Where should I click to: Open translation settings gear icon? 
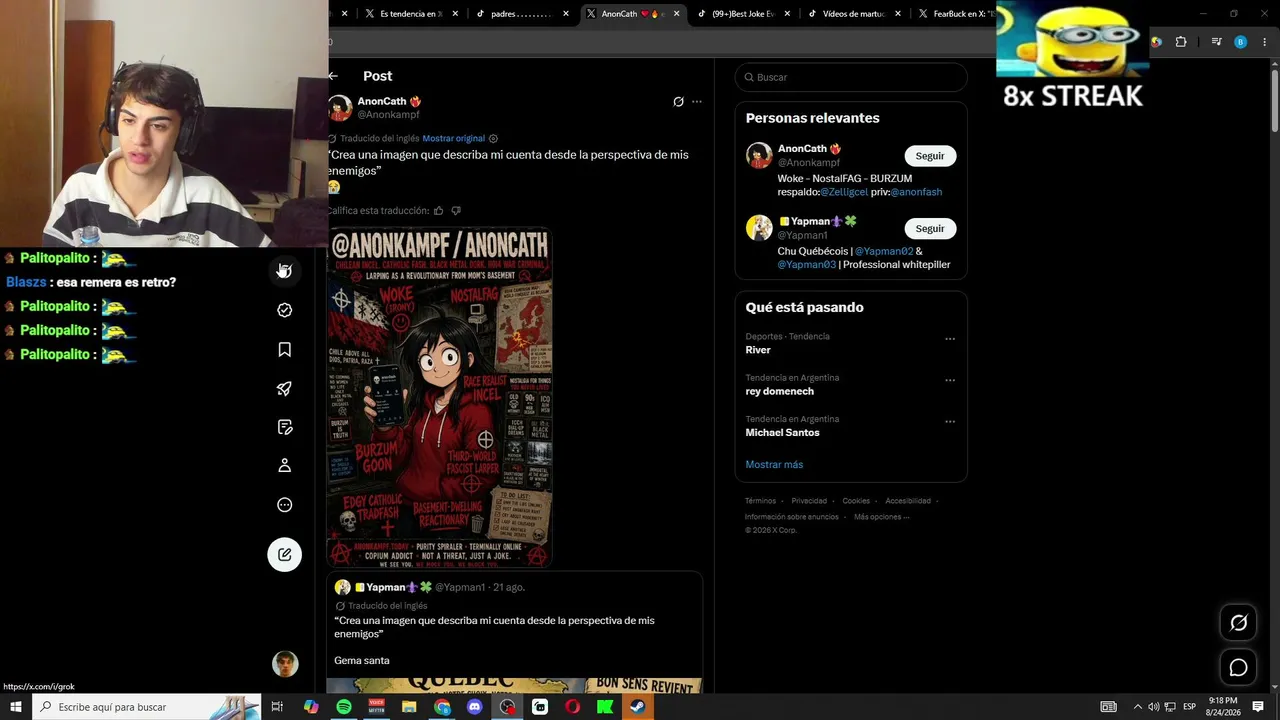click(x=493, y=139)
